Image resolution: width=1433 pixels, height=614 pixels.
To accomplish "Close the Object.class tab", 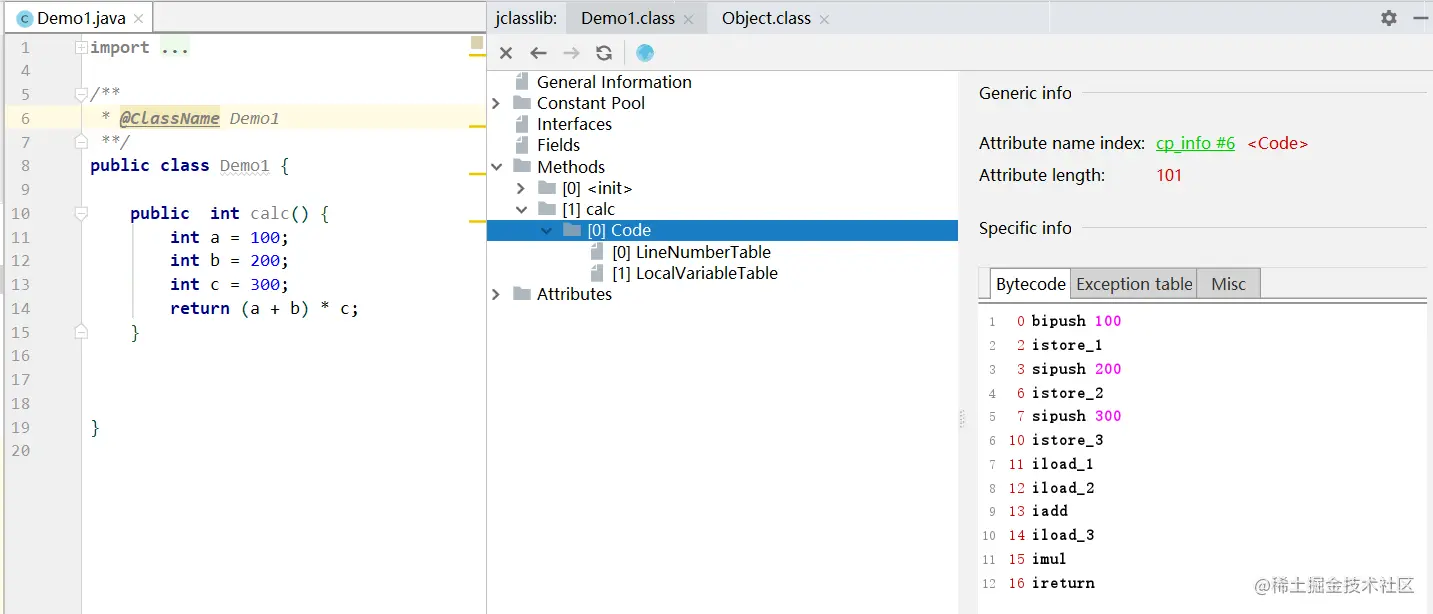I will point(824,19).
